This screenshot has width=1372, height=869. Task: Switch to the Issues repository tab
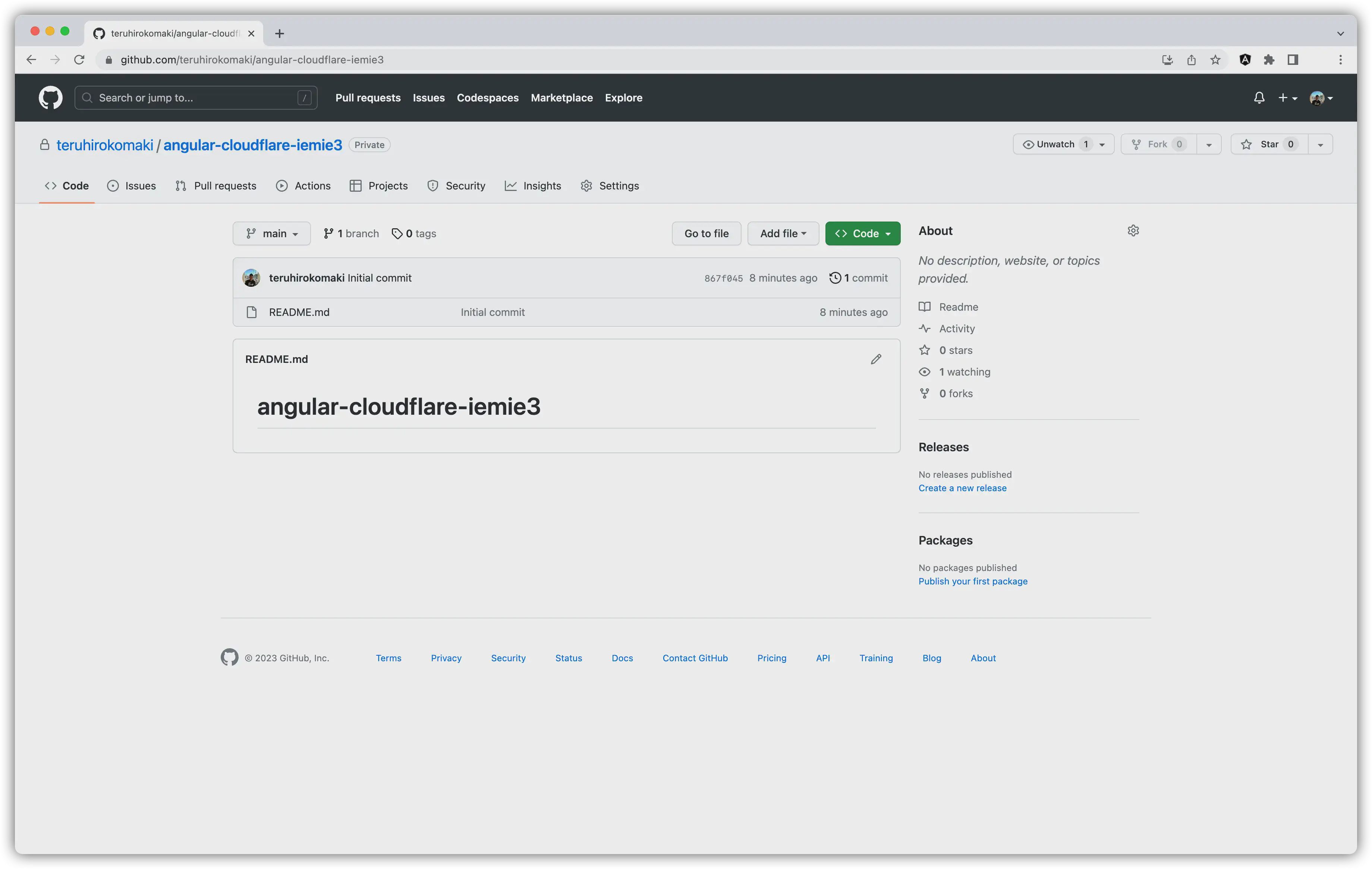(131, 185)
